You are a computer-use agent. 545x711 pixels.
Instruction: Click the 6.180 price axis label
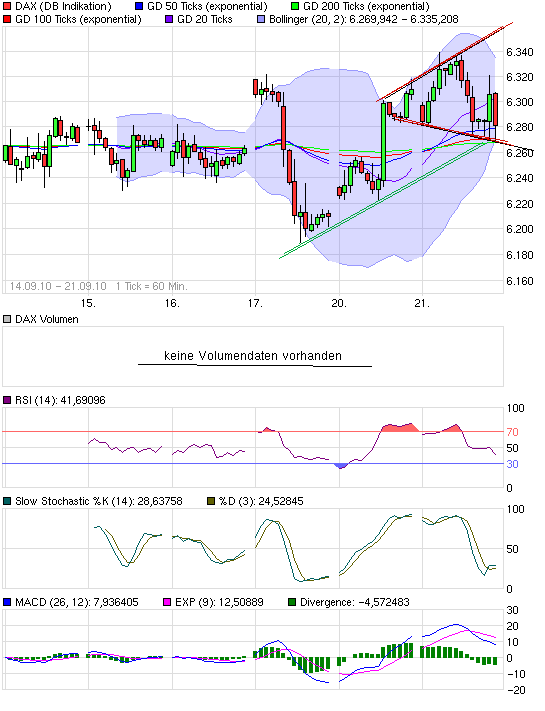[520, 255]
